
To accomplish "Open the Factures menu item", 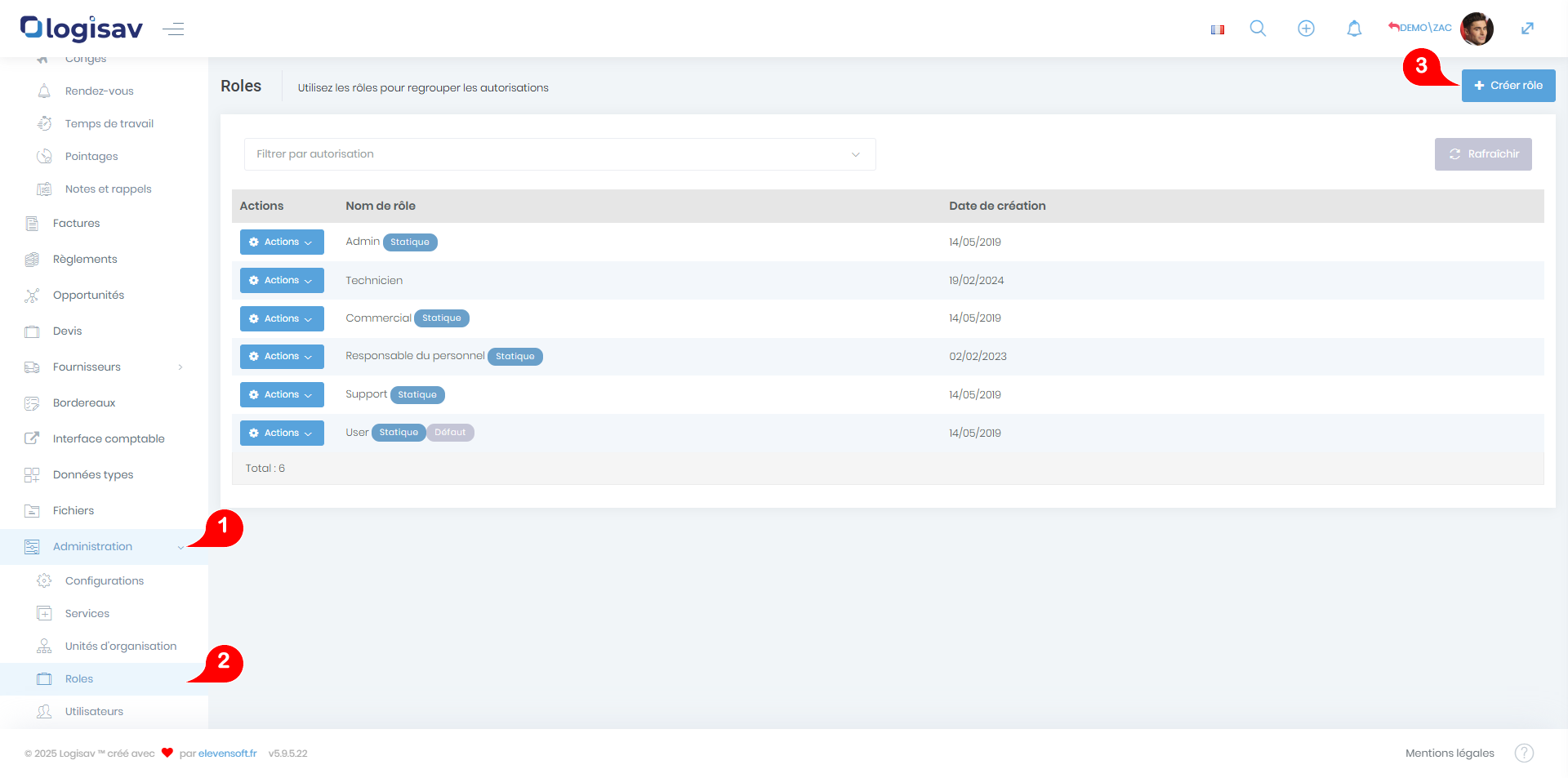I will [76, 223].
